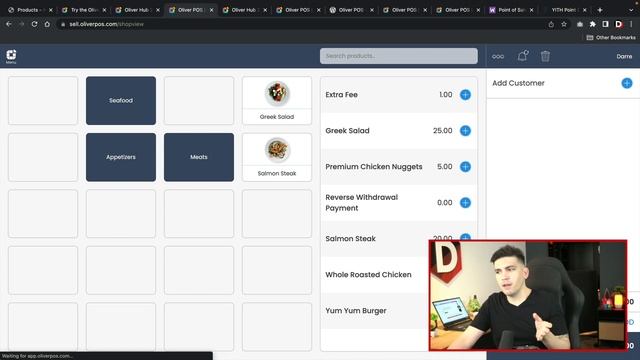The image size is (640, 360).
Task: Click the Darre user name
Action: (x=624, y=56)
